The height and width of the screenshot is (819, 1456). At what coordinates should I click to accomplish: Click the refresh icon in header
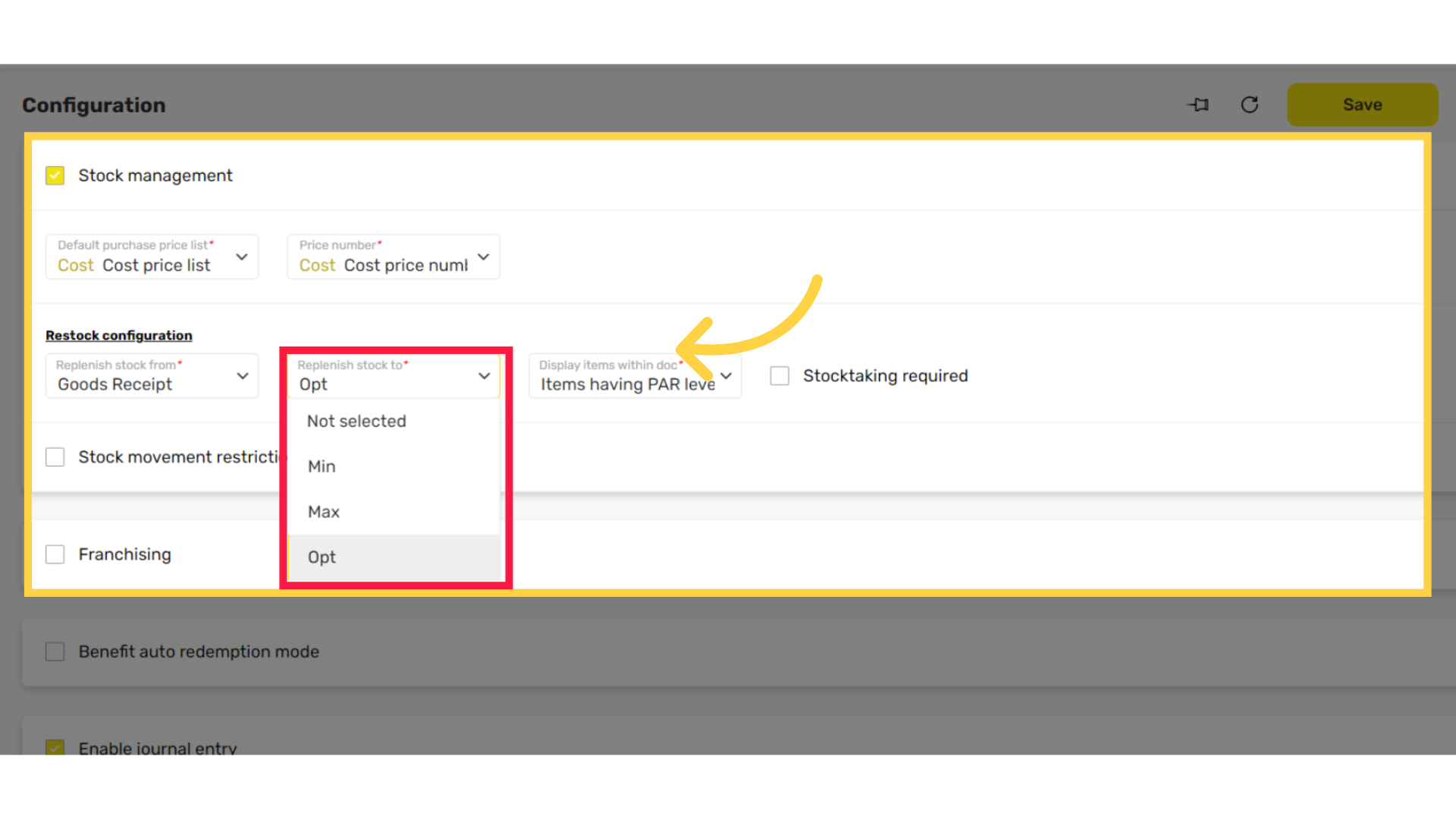pyautogui.click(x=1250, y=105)
